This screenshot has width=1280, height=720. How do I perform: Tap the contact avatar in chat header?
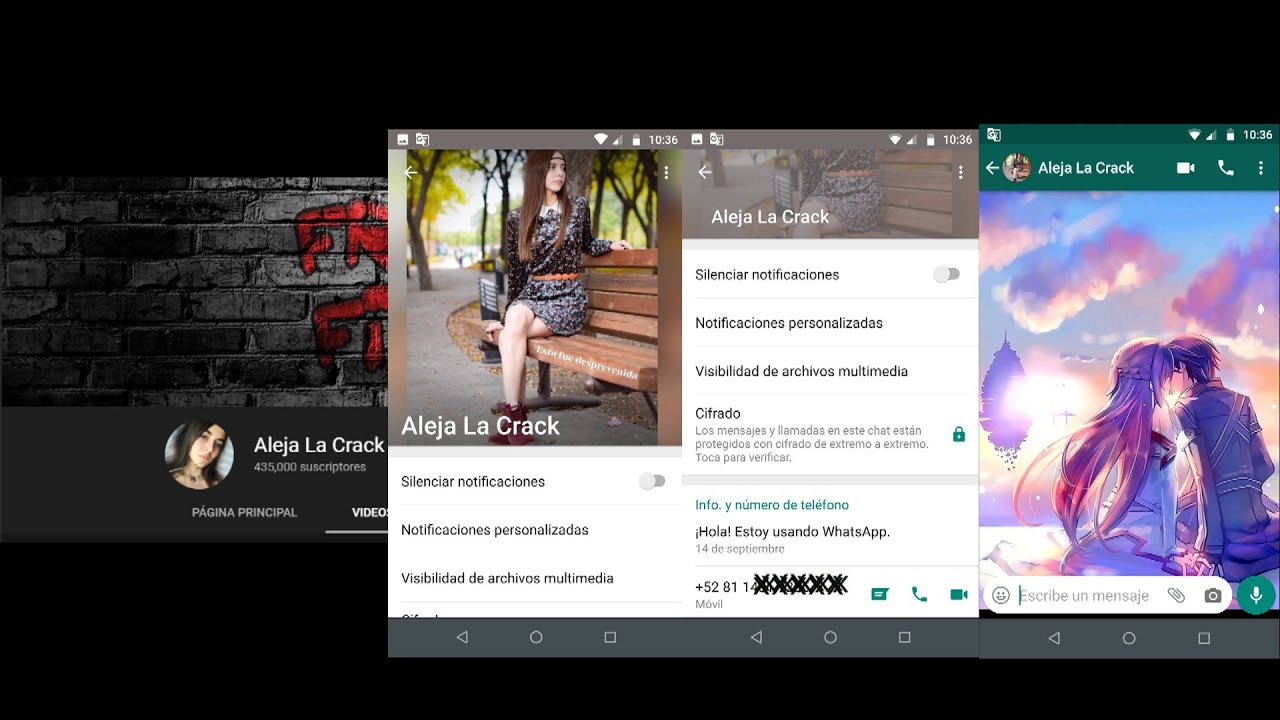pyautogui.click(x=1017, y=168)
